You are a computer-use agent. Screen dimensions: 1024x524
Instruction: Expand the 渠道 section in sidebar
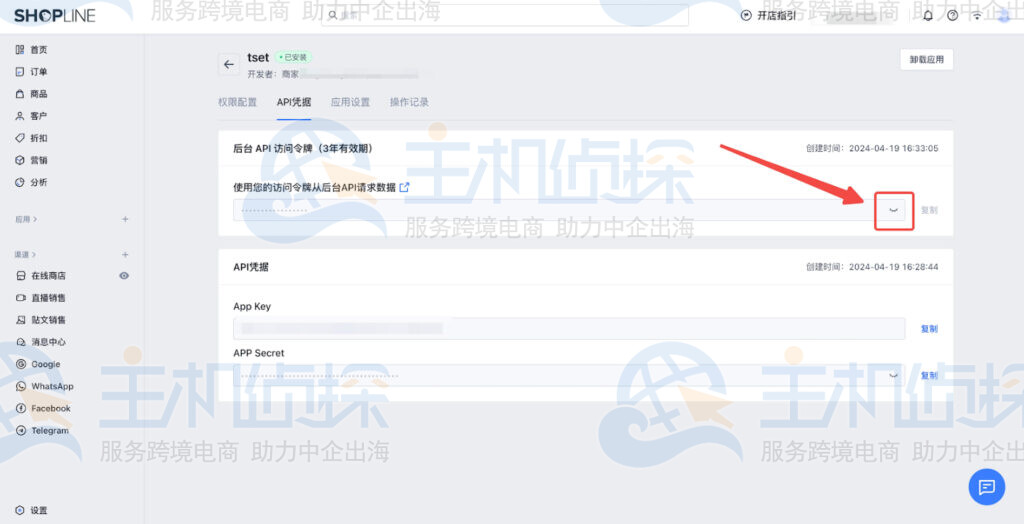26,255
